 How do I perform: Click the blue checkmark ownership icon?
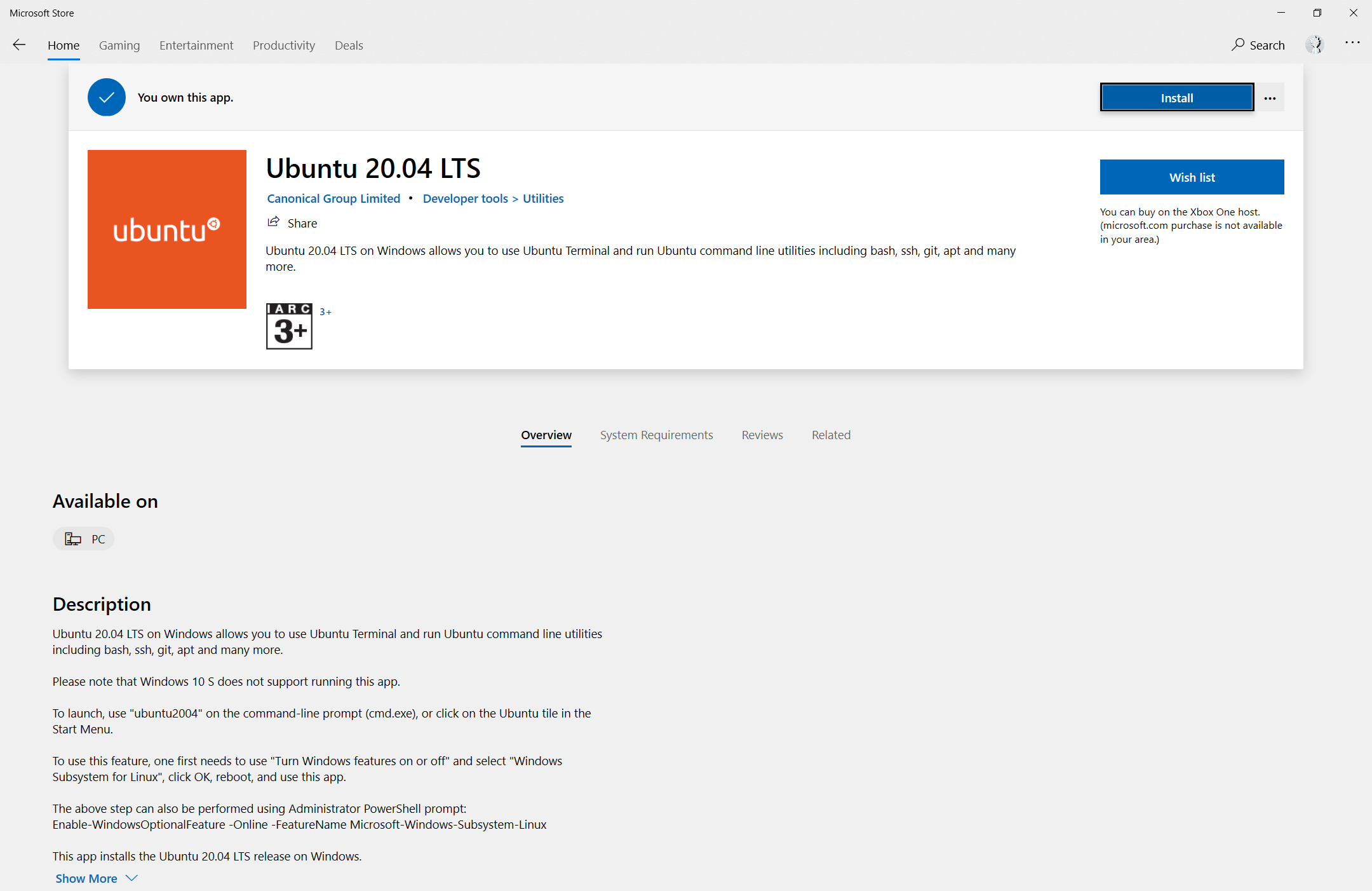coord(107,97)
